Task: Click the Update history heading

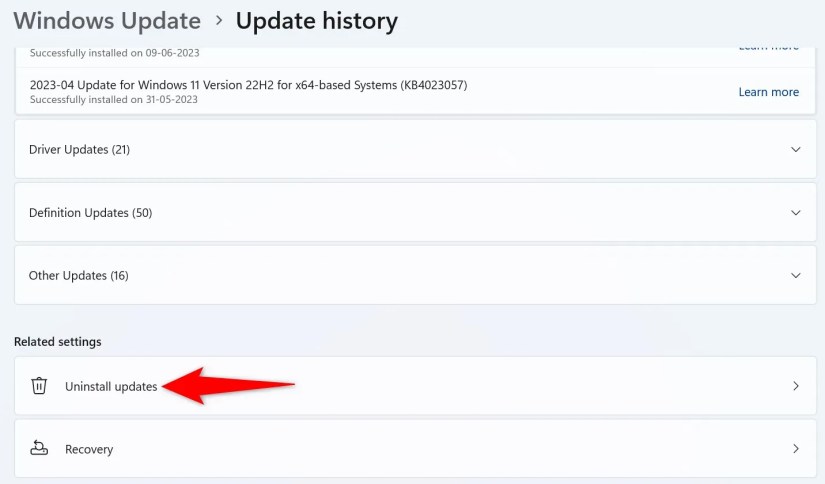Action: 317,21
